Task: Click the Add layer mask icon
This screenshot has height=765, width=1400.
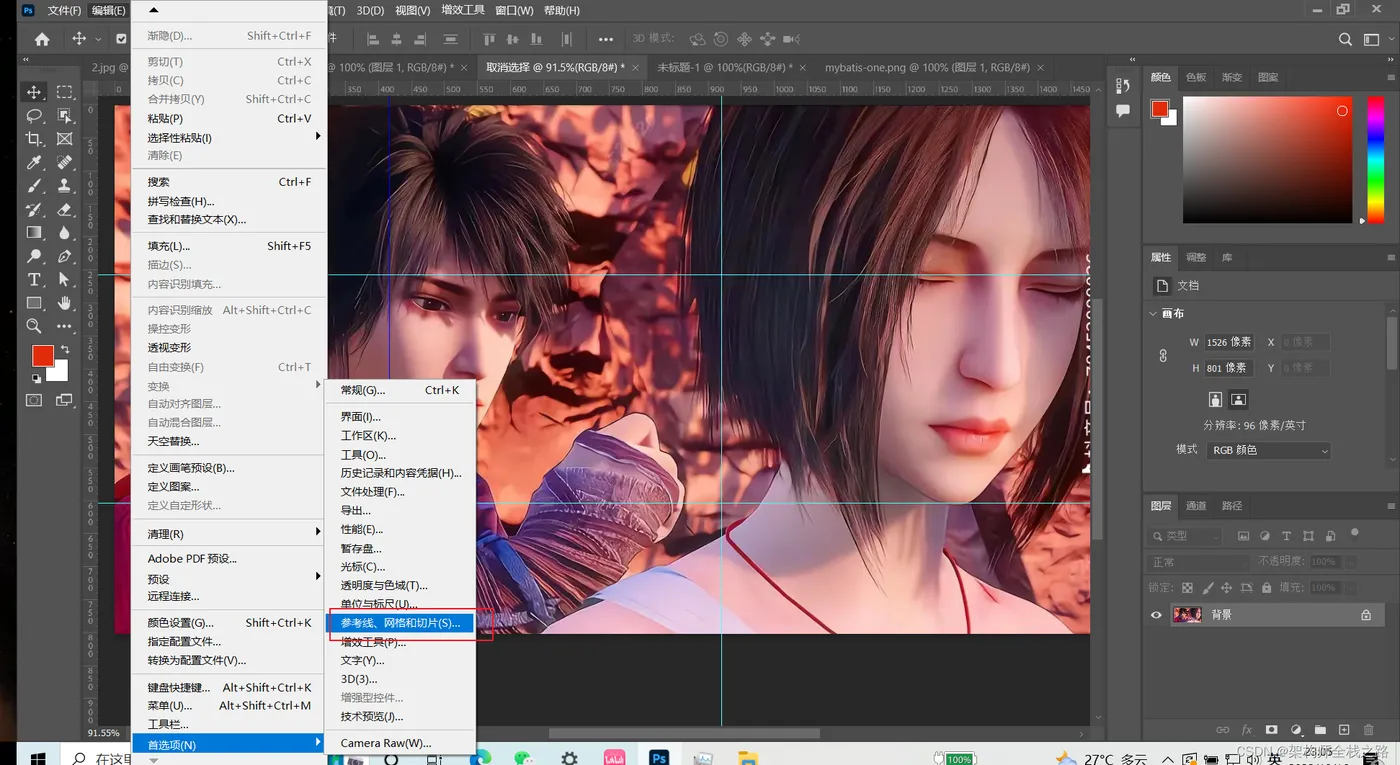Action: [1272, 731]
